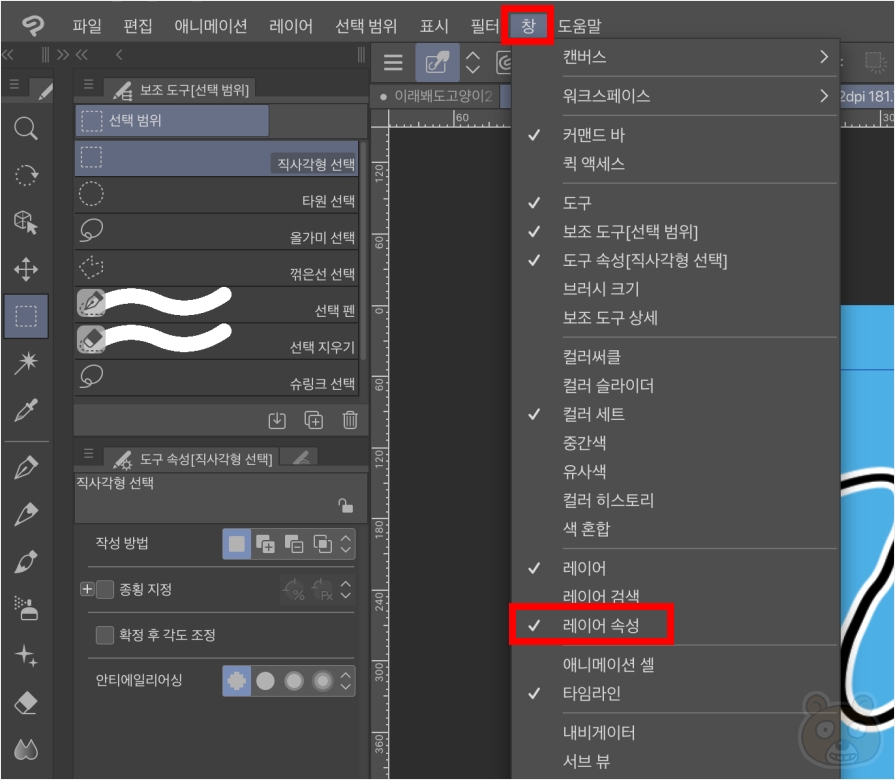Expand the 종횡 지정 plus options
Screen dimensions: 895x780
pos(87,589)
